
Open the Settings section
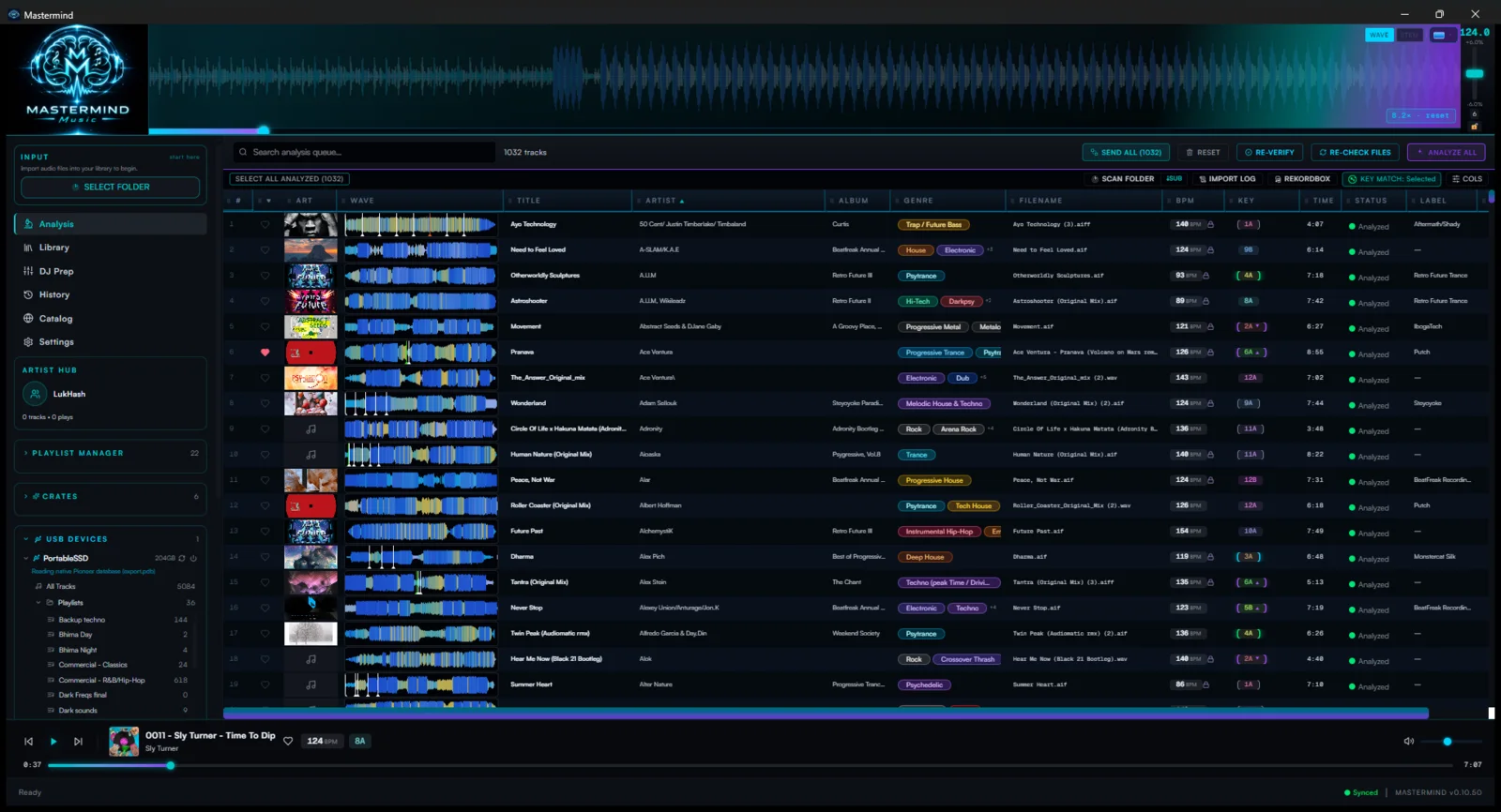click(111, 342)
